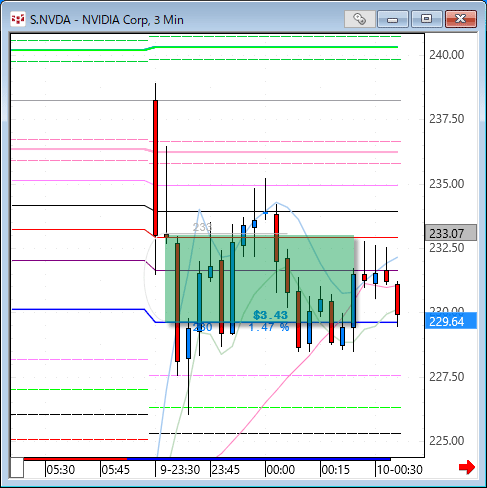Click the 05:45 time axis label

point(116,470)
